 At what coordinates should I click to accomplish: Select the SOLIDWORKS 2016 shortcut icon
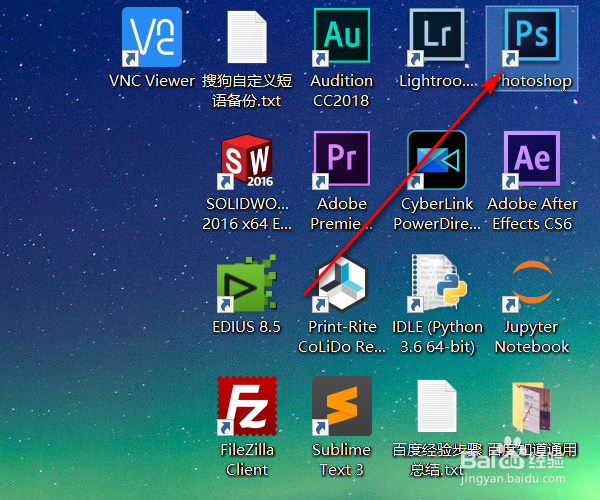pos(247,161)
